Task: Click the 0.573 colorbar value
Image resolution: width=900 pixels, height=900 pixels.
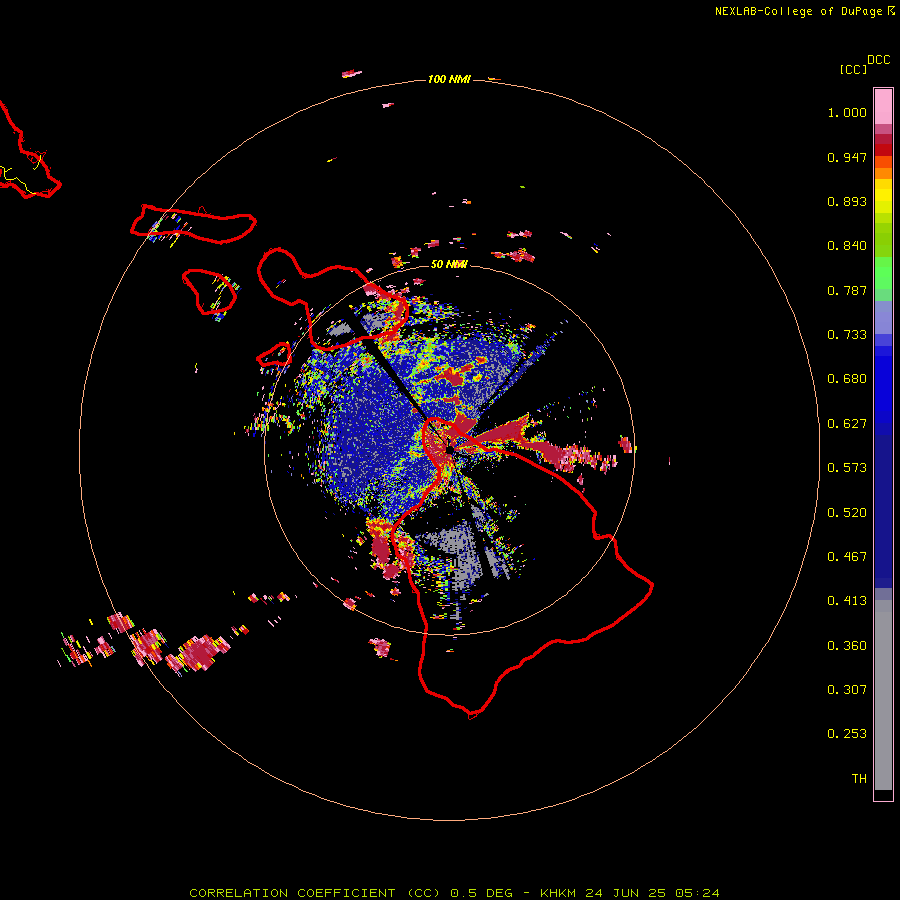Action: click(847, 468)
